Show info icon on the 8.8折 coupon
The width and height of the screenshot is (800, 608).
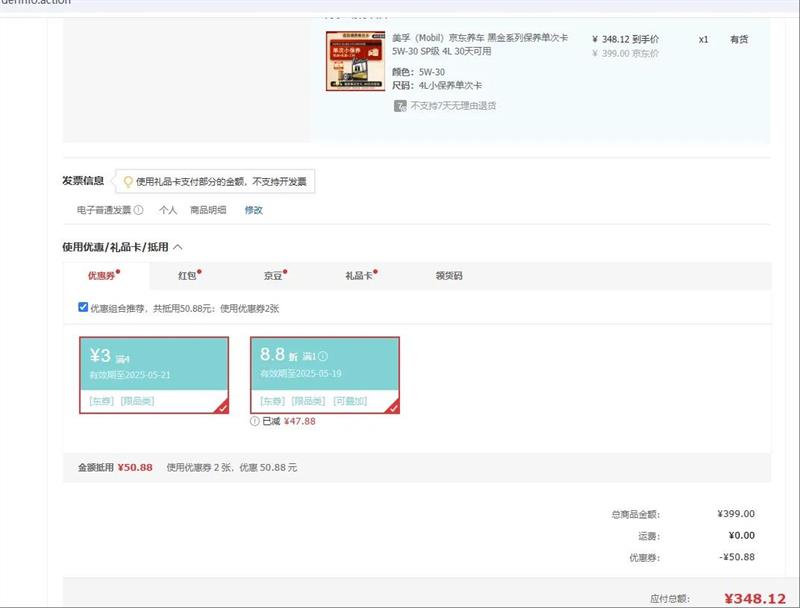point(323,356)
